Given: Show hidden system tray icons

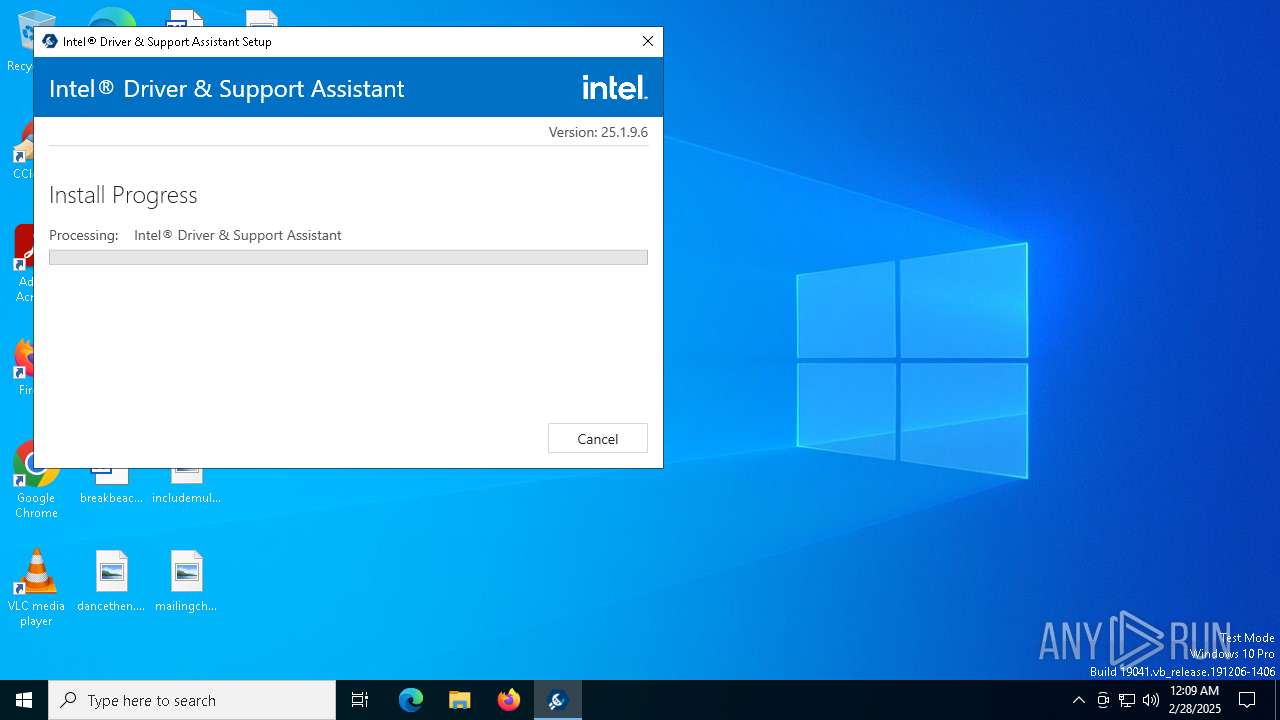Looking at the screenshot, I should pos(1078,700).
